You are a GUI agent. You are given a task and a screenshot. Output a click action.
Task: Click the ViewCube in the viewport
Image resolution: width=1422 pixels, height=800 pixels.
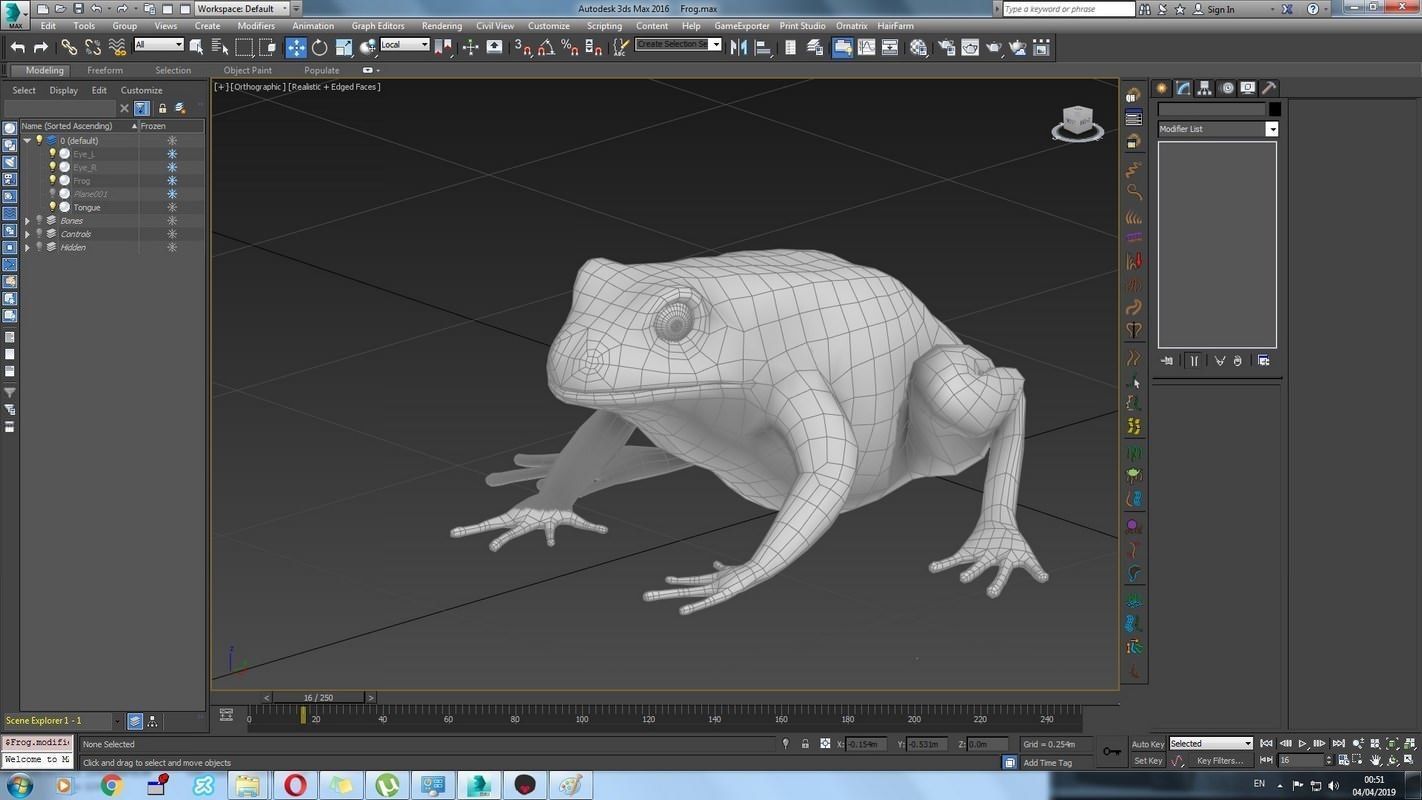[x=1078, y=123]
